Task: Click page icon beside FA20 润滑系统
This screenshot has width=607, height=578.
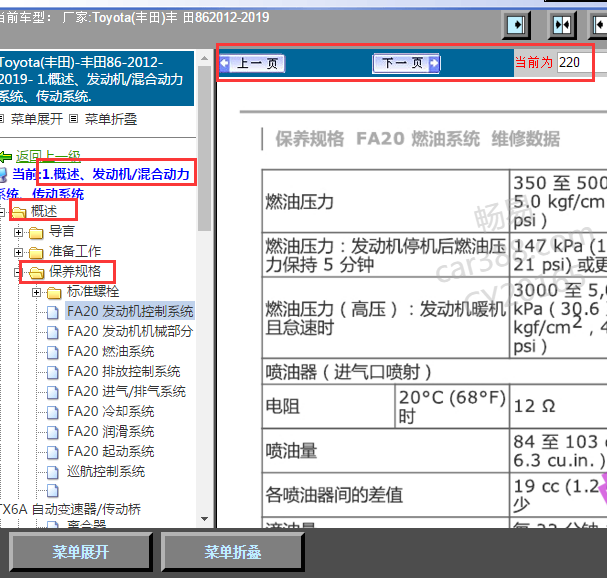Action: click(53, 432)
